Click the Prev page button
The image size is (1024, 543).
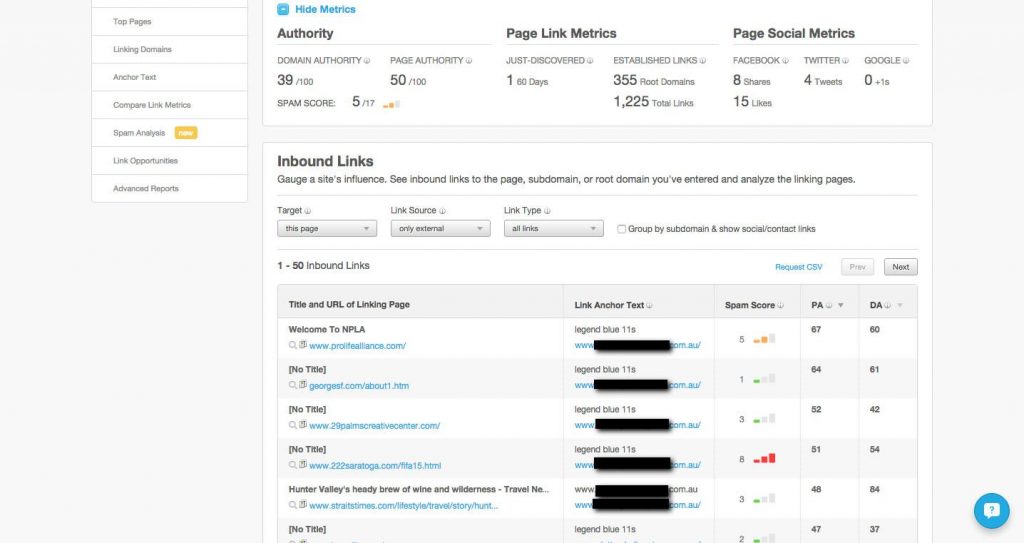click(857, 267)
